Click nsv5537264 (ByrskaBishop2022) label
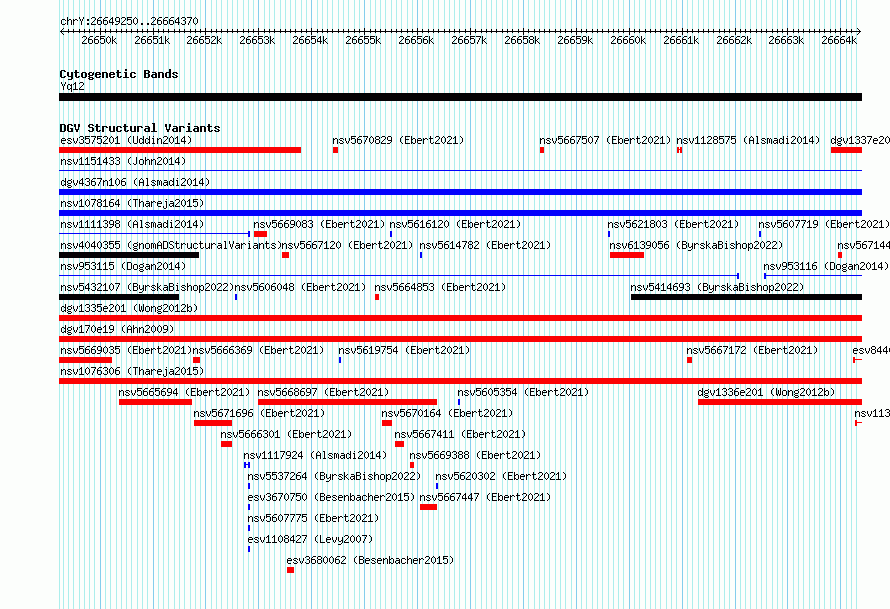 tap(334, 476)
